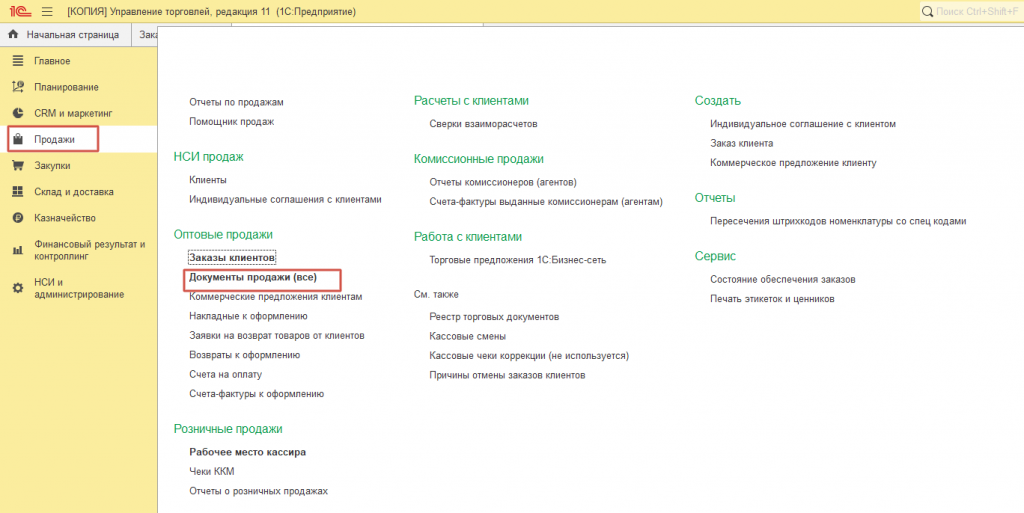Open Помощник продаж
1024x513 pixels.
(x=231, y=121)
